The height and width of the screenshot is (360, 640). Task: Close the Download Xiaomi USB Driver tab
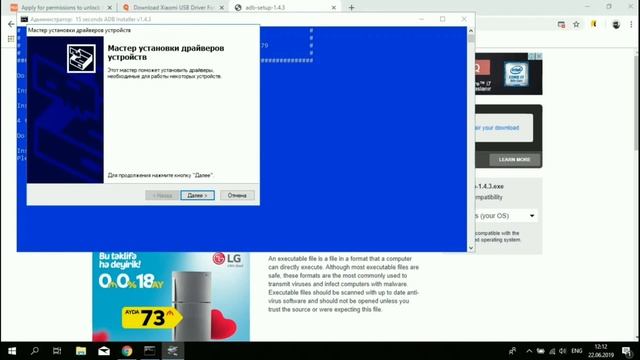(x=222, y=7)
